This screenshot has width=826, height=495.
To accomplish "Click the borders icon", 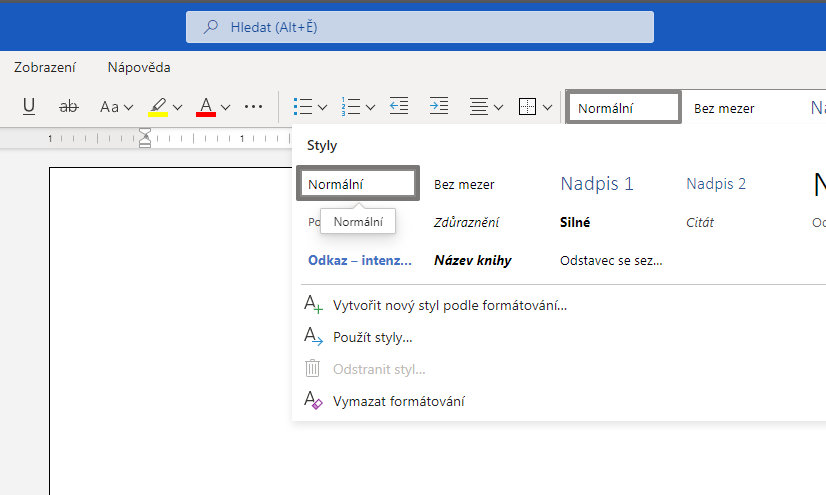I will [x=528, y=106].
